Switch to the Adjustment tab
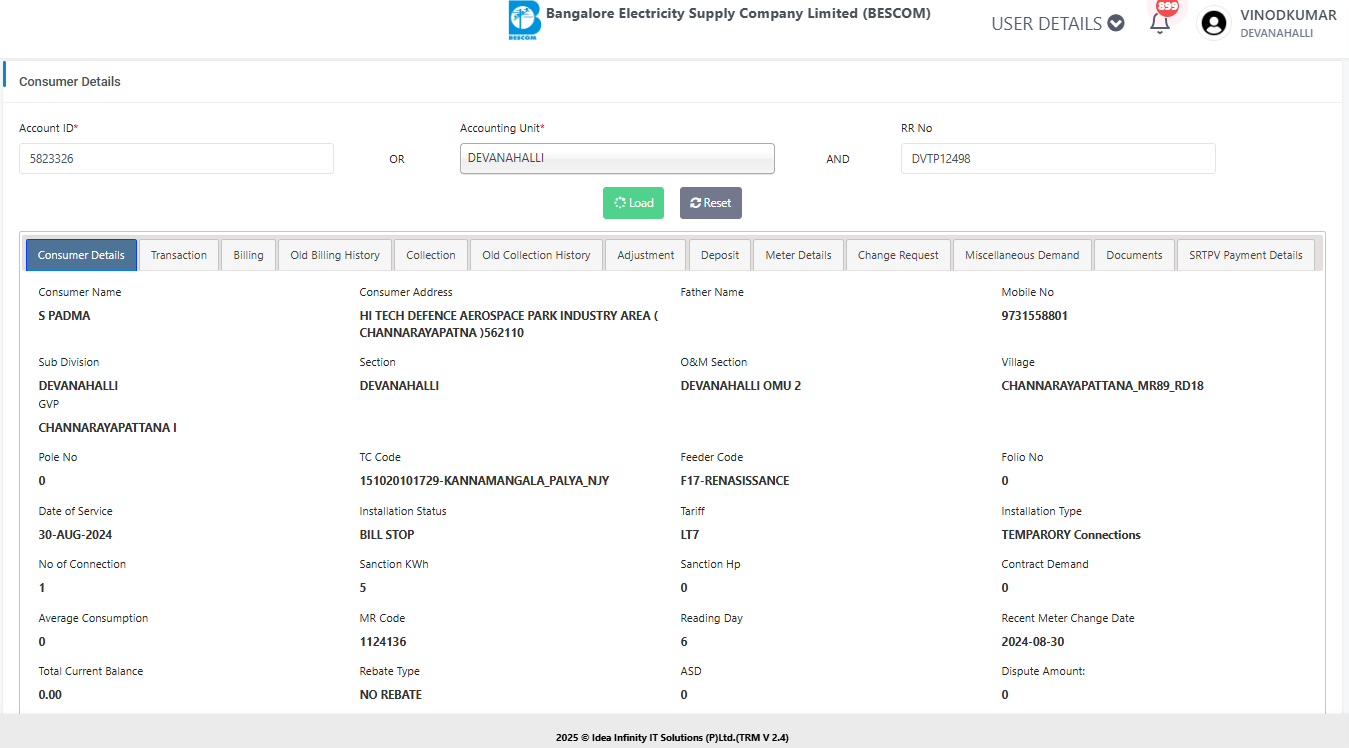Viewport: 1349px width, 748px height. coord(646,255)
